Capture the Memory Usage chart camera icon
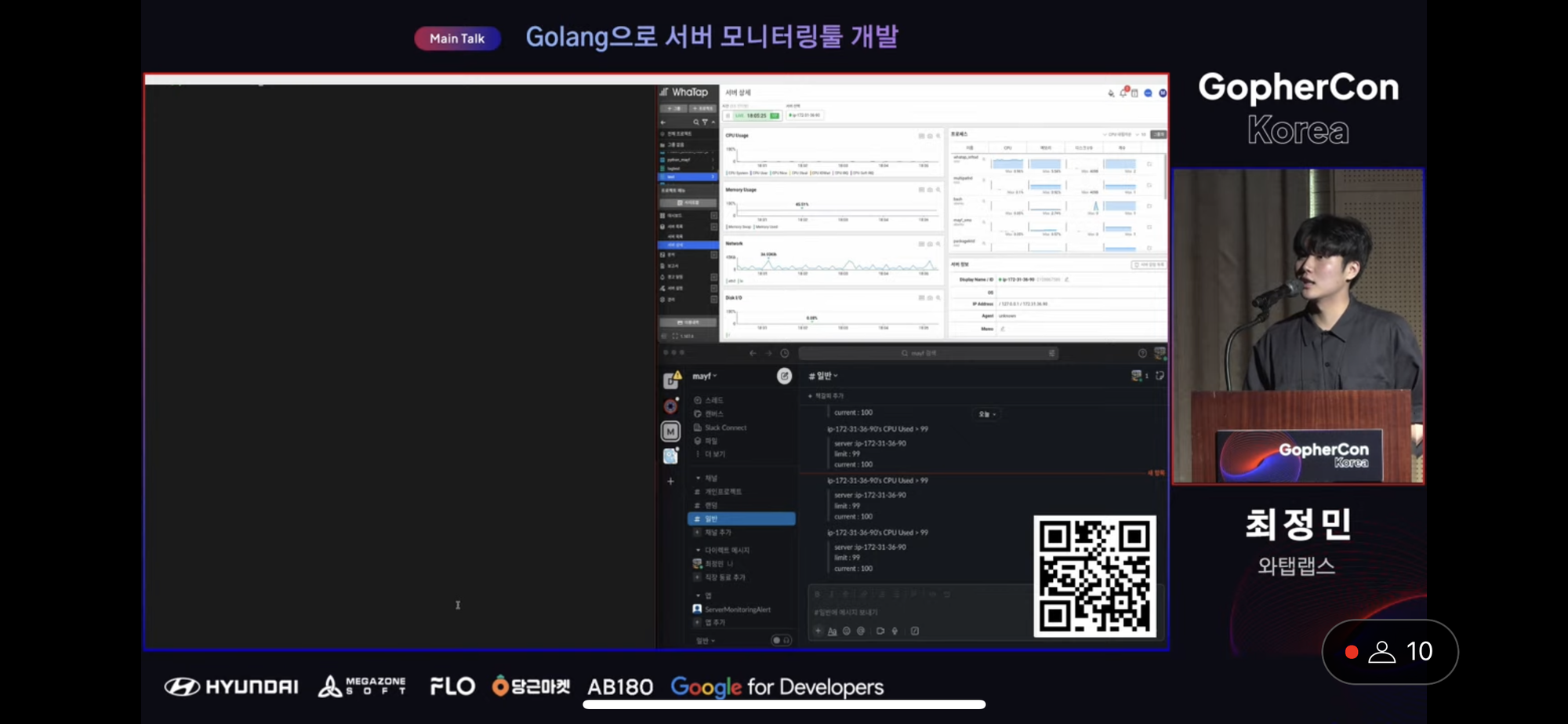The height and width of the screenshot is (724, 1568). [x=930, y=190]
